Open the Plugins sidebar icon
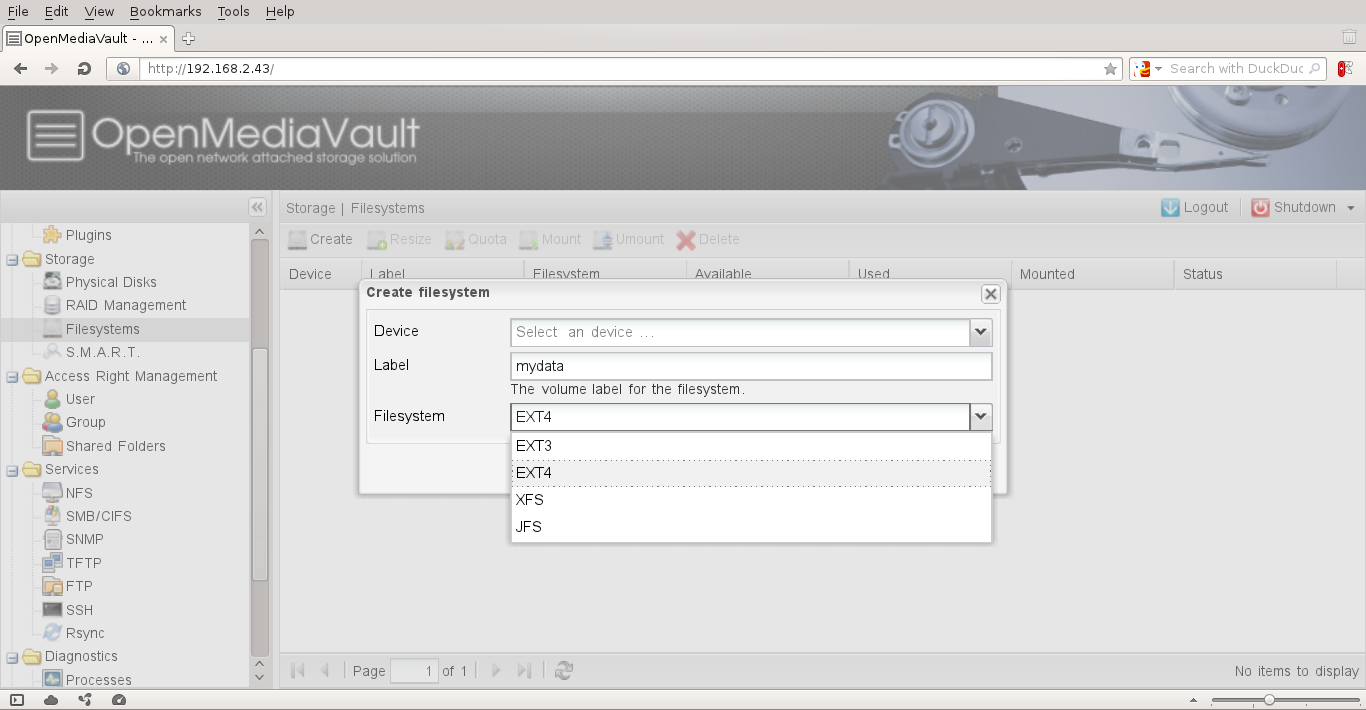This screenshot has width=1366, height=710. pyautogui.click(x=52, y=235)
